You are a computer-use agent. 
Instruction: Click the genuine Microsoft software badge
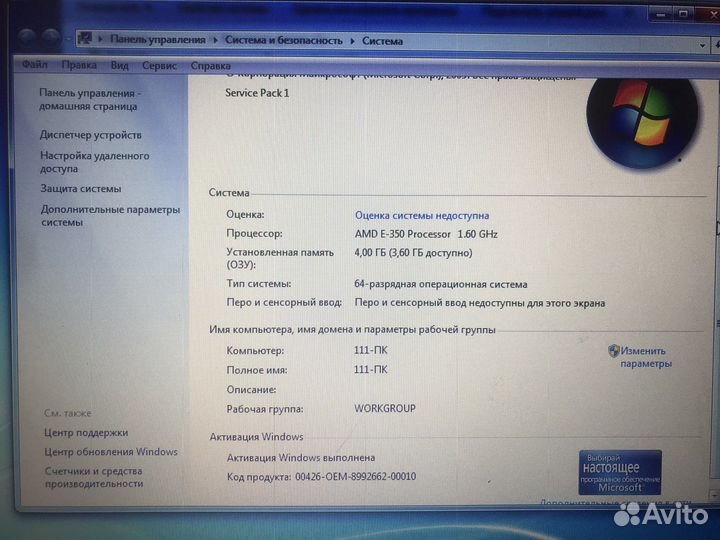(620, 472)
